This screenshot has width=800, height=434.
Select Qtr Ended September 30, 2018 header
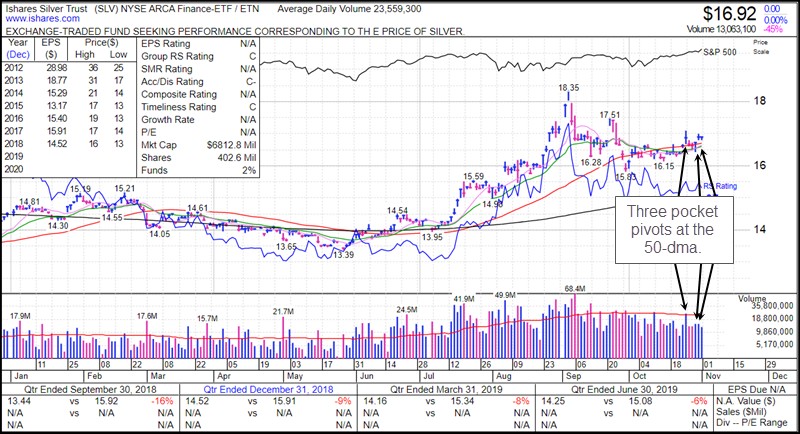(x=90, y=390)
